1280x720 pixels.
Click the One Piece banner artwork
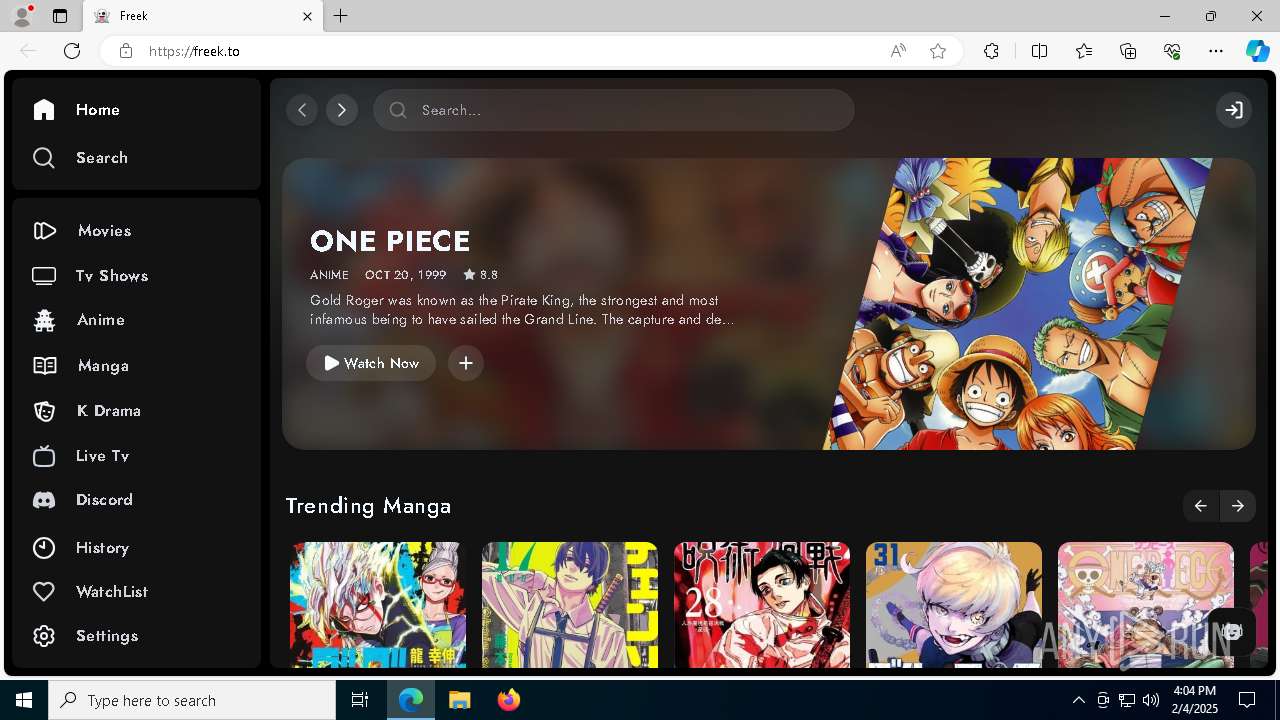pyautogui.click(x=1020, y=304)
